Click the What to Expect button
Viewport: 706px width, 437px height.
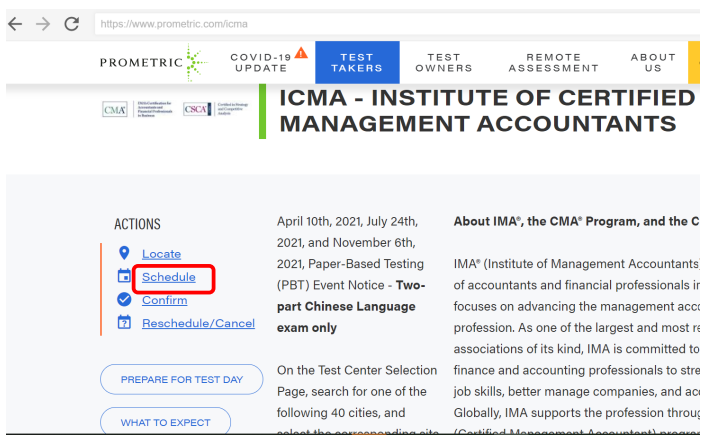click(165, 421)
